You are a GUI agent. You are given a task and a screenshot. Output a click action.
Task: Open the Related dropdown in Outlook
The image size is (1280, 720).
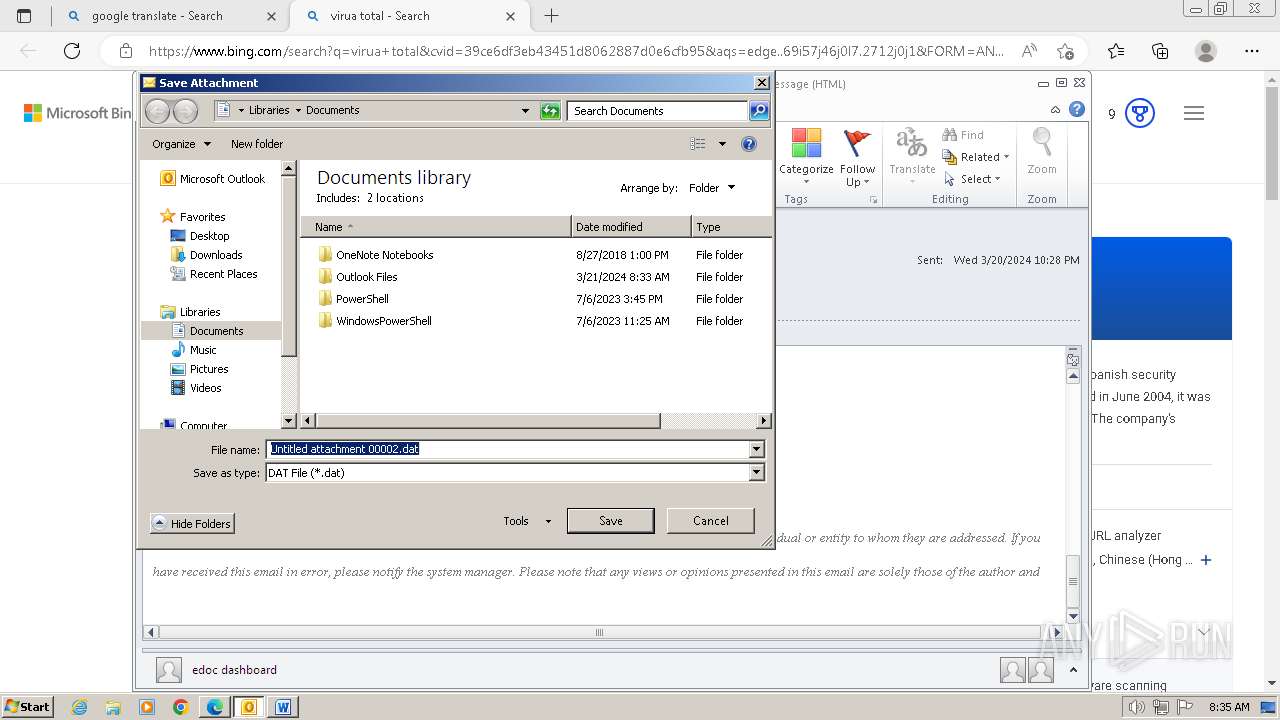[977, 157]
